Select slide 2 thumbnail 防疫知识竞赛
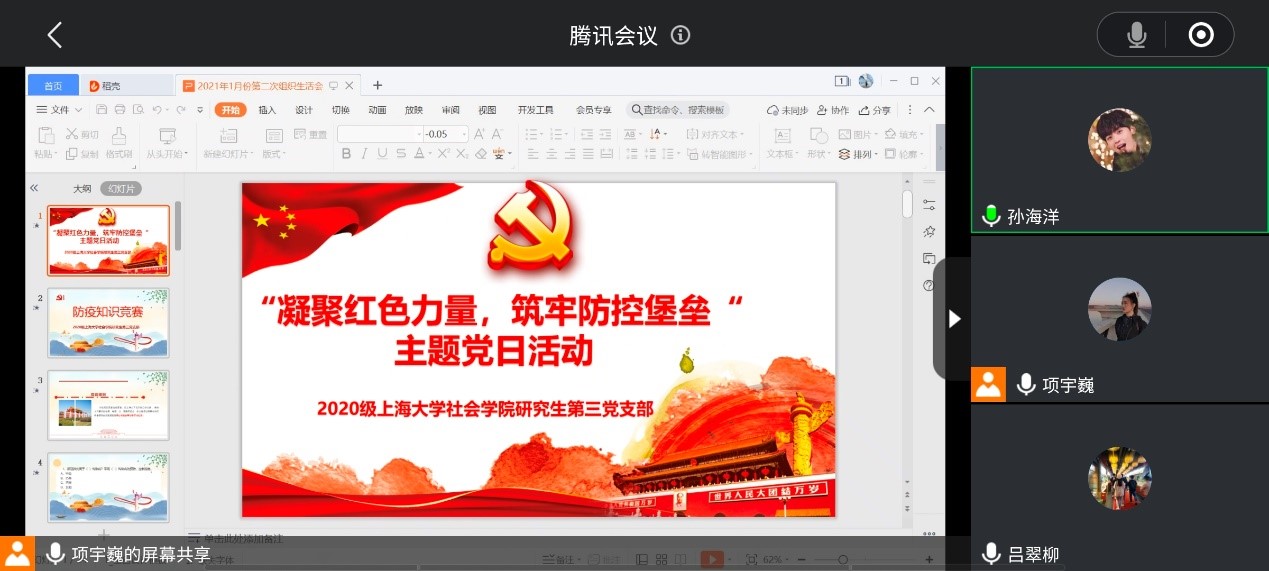This screenshot has width=1269, height=571. pyautogui.click(x=108, y=322)
